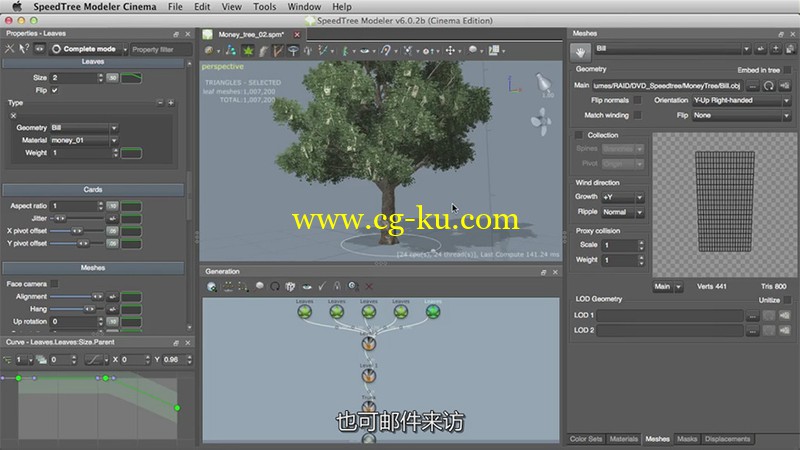
Task: Click the 3D cube icon in Generation toolbar
Action: coord(290,286)
